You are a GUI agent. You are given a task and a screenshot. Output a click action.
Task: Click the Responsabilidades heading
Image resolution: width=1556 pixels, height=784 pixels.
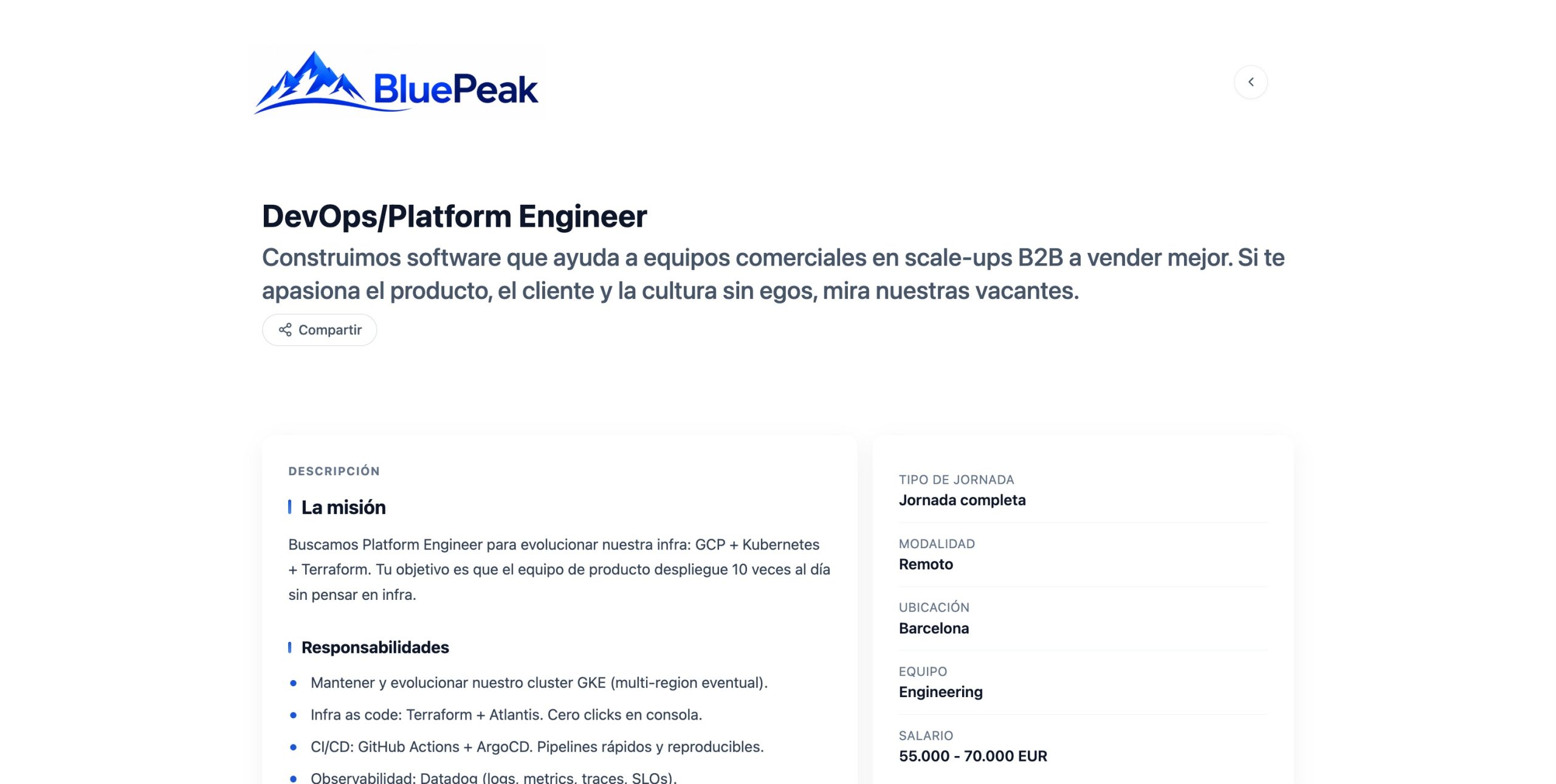375,647
